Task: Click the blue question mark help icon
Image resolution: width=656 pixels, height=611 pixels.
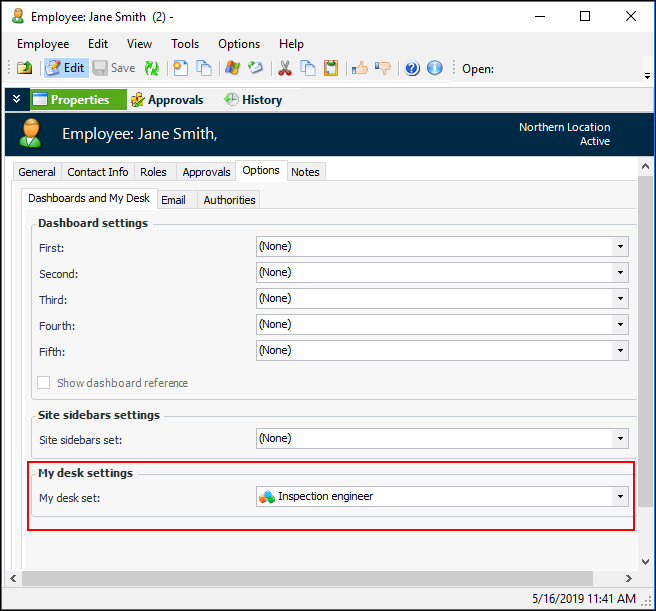Action: [x=412, y=68]
